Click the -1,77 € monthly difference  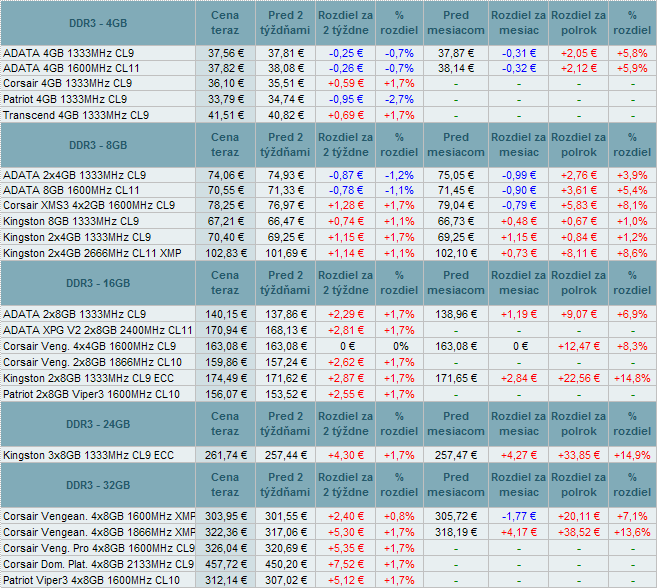click(519, 516)
